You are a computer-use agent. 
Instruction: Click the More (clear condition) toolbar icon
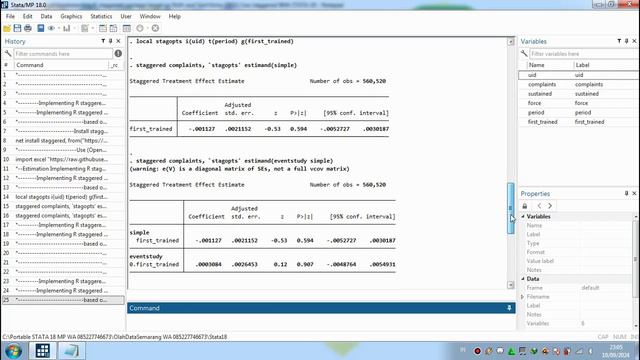[140, 28]
